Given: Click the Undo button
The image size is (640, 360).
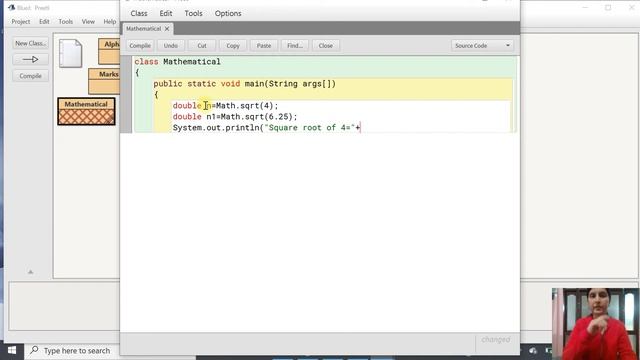Looking at the screenshot, I should click(x=171, y=46).
